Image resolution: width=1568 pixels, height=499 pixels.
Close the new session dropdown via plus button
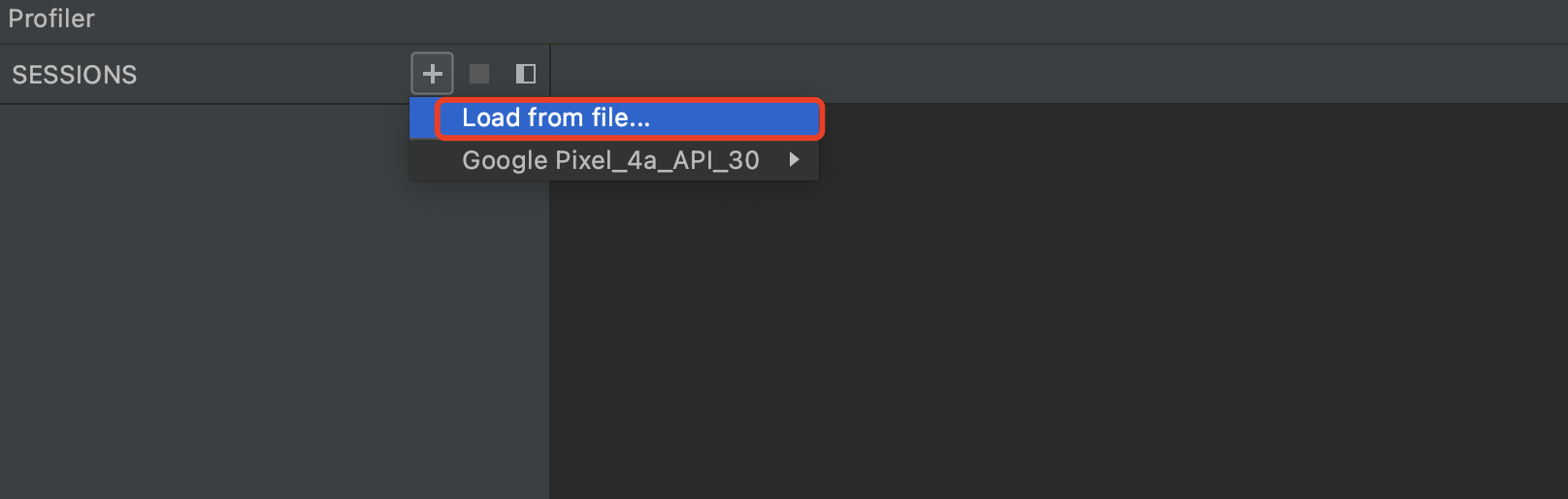(x=432, y=74)
